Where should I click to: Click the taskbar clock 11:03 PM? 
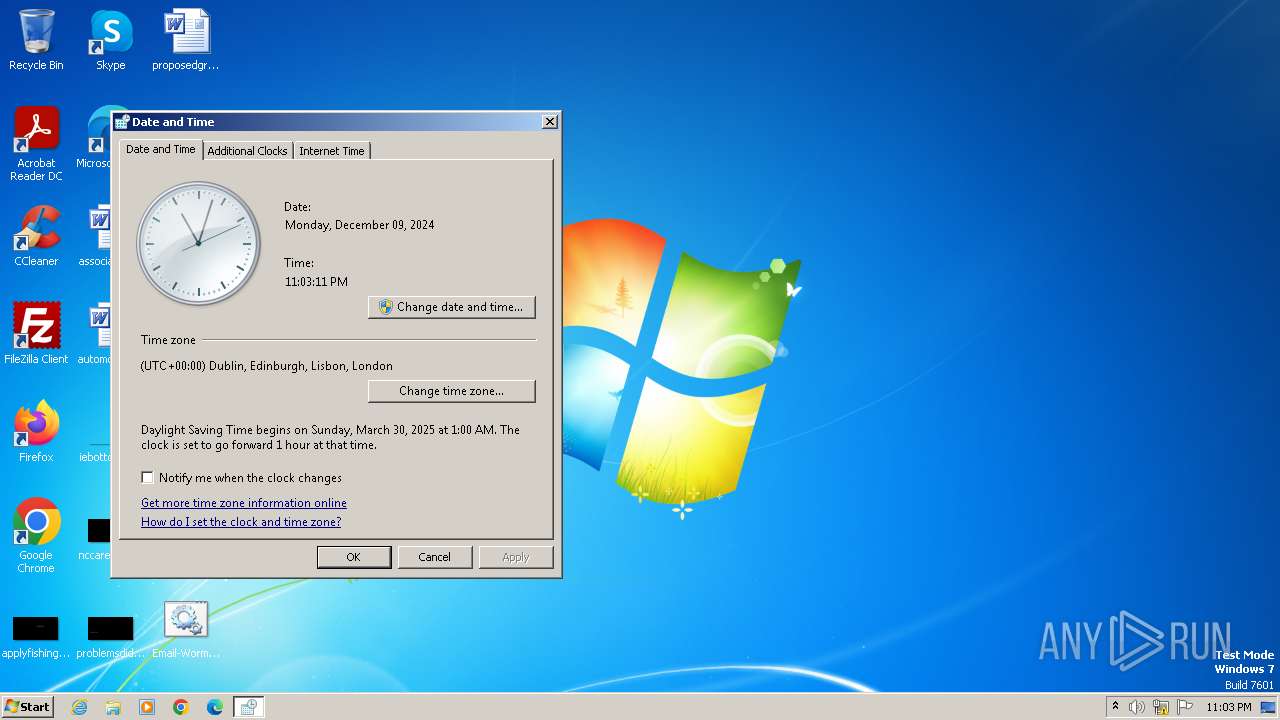(1229, 707)
